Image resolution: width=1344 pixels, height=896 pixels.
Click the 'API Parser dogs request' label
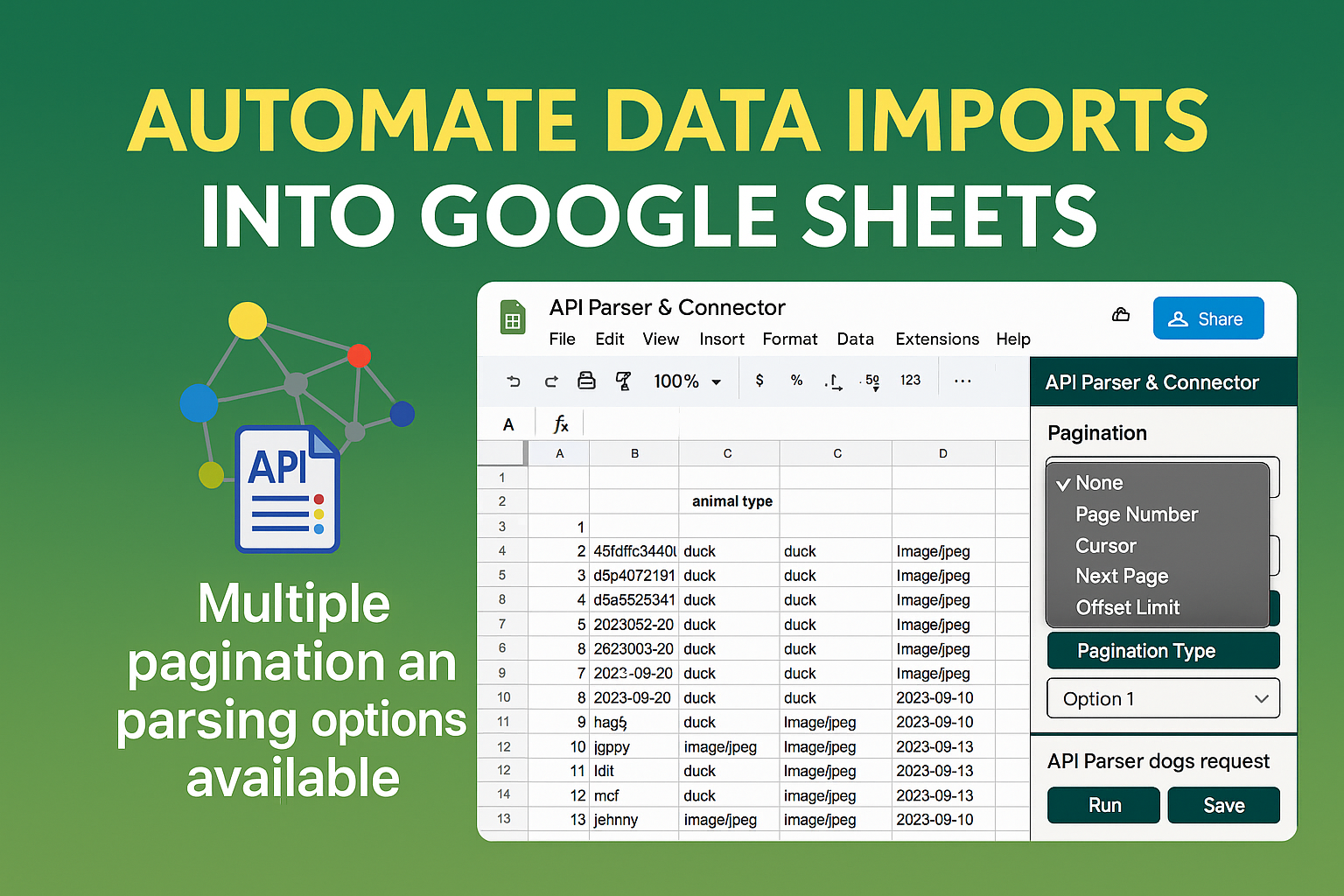1158,761
